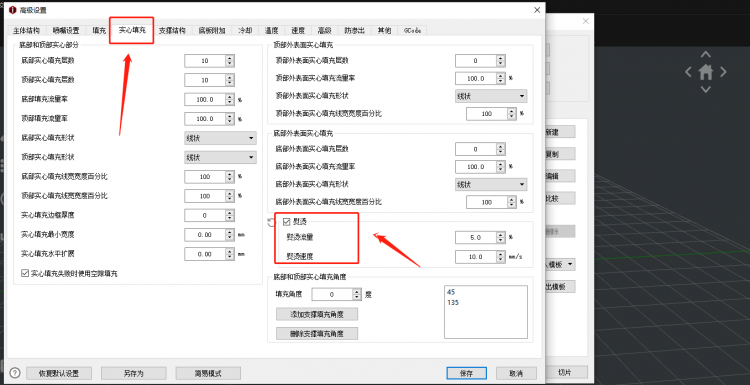
Task: Click the 实心填充边框厚度 value field
Action: tap(205, 215)
